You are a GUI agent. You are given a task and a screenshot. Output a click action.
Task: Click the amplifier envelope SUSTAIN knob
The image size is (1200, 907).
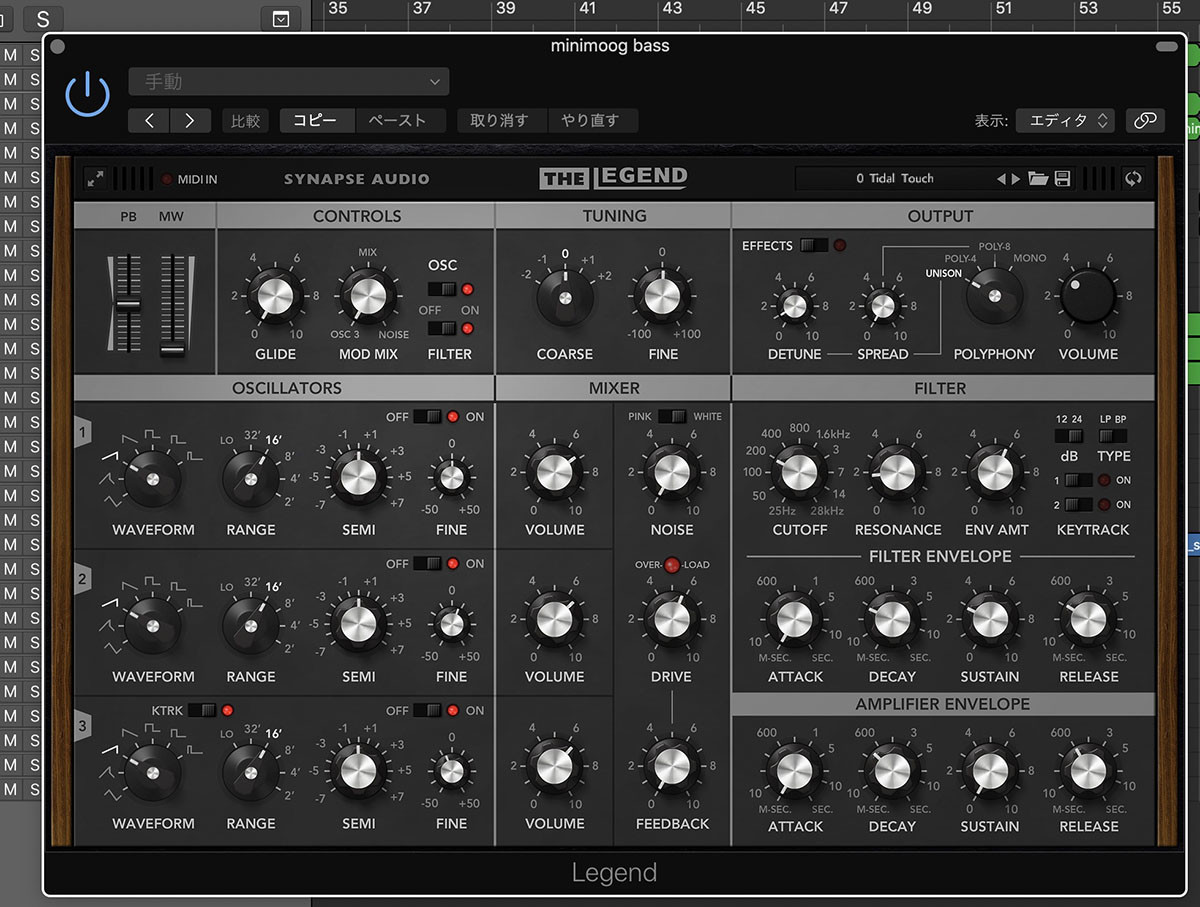pos(990,769)
